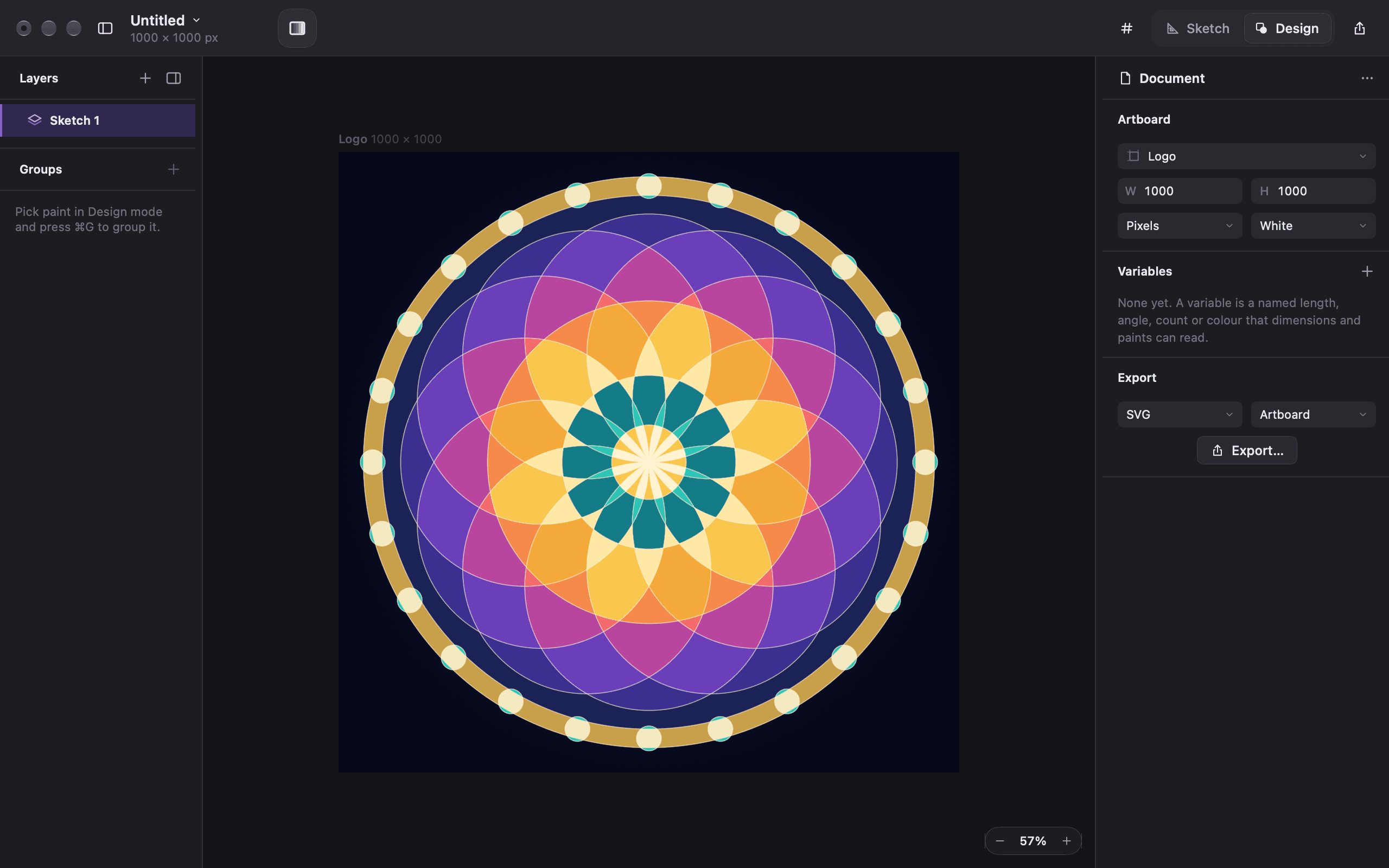
Task: Click the 57% zoom level
Action: [x=1033, y=841]
